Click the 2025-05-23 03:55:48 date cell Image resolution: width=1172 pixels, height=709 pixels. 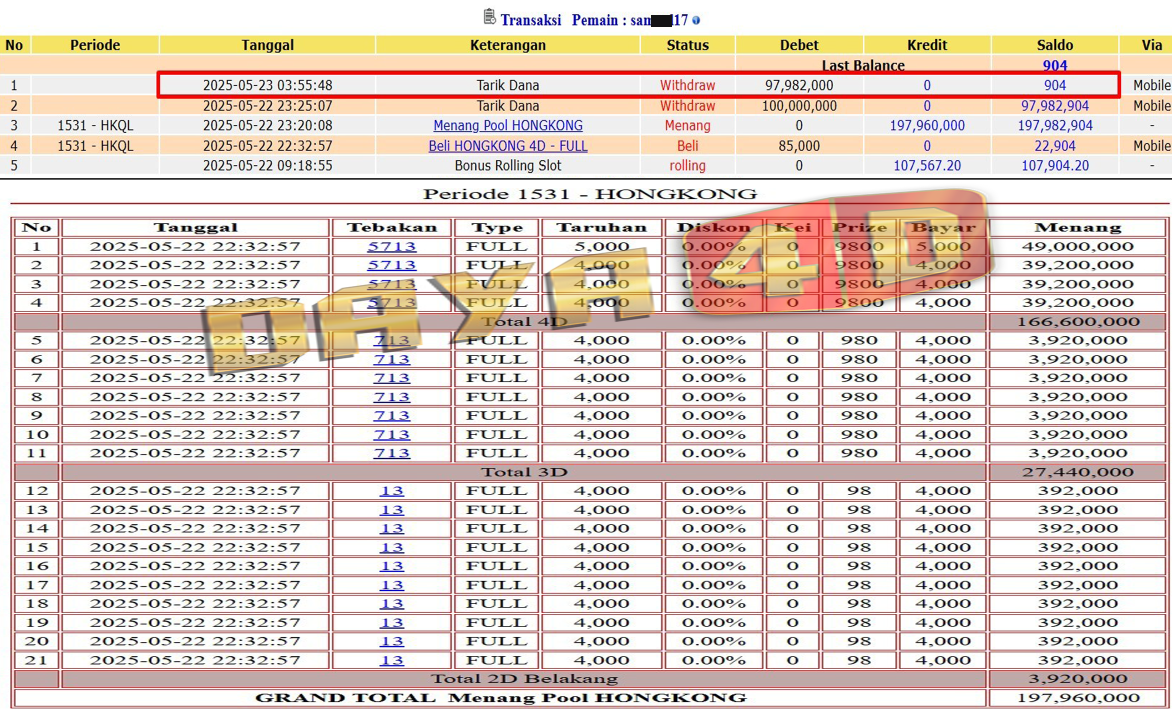(268, 85)
